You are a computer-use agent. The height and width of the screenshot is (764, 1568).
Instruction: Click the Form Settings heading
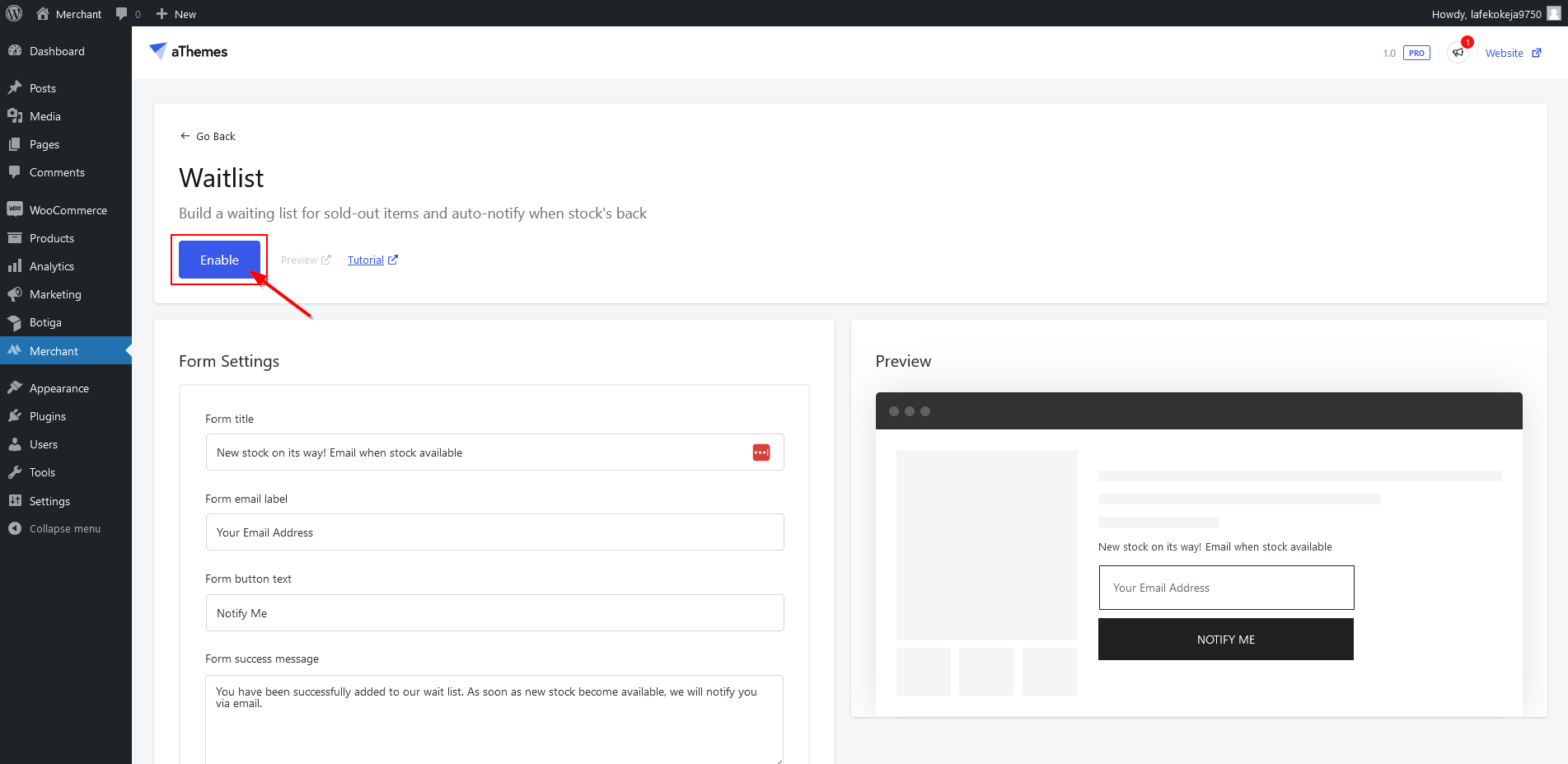click(x=229, y=361)
